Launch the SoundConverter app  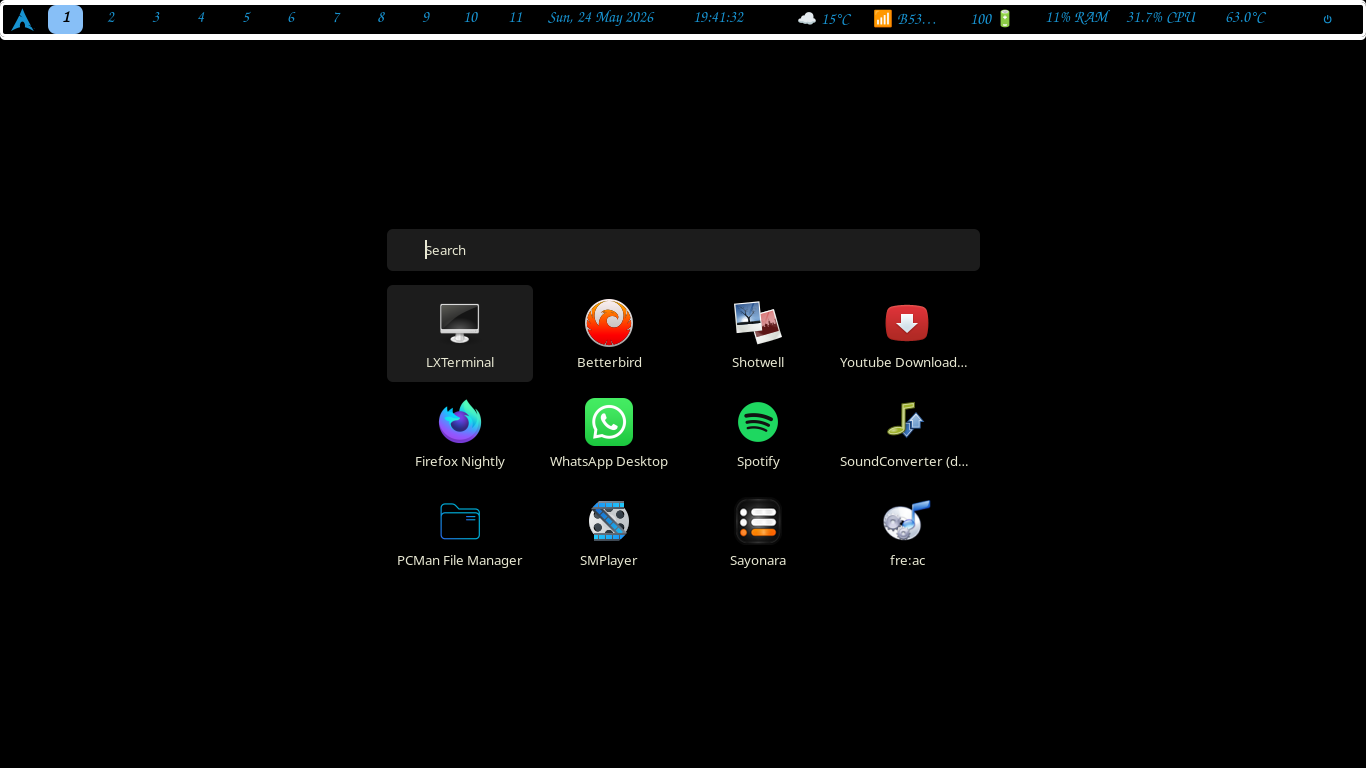pyautogui.click(x=907, y=422)
